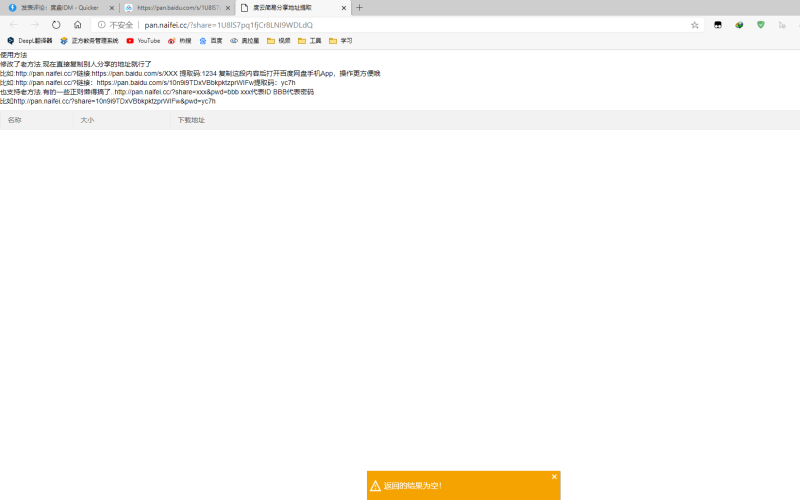Click the 使用方法 heading text
This screenshot has width=800, height=500.
coord(14,55)
